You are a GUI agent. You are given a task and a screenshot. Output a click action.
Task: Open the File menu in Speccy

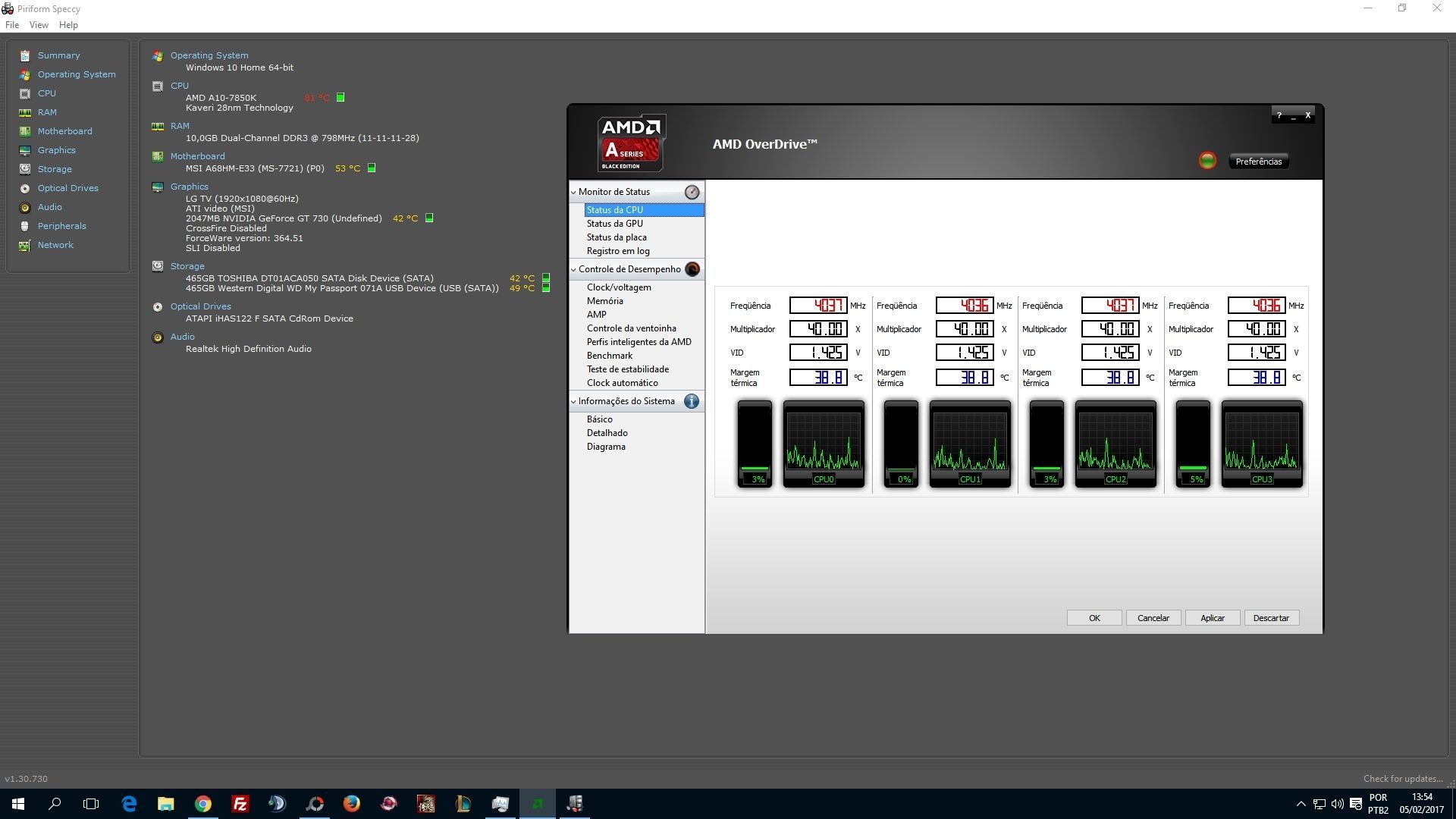tap(12, 25)
